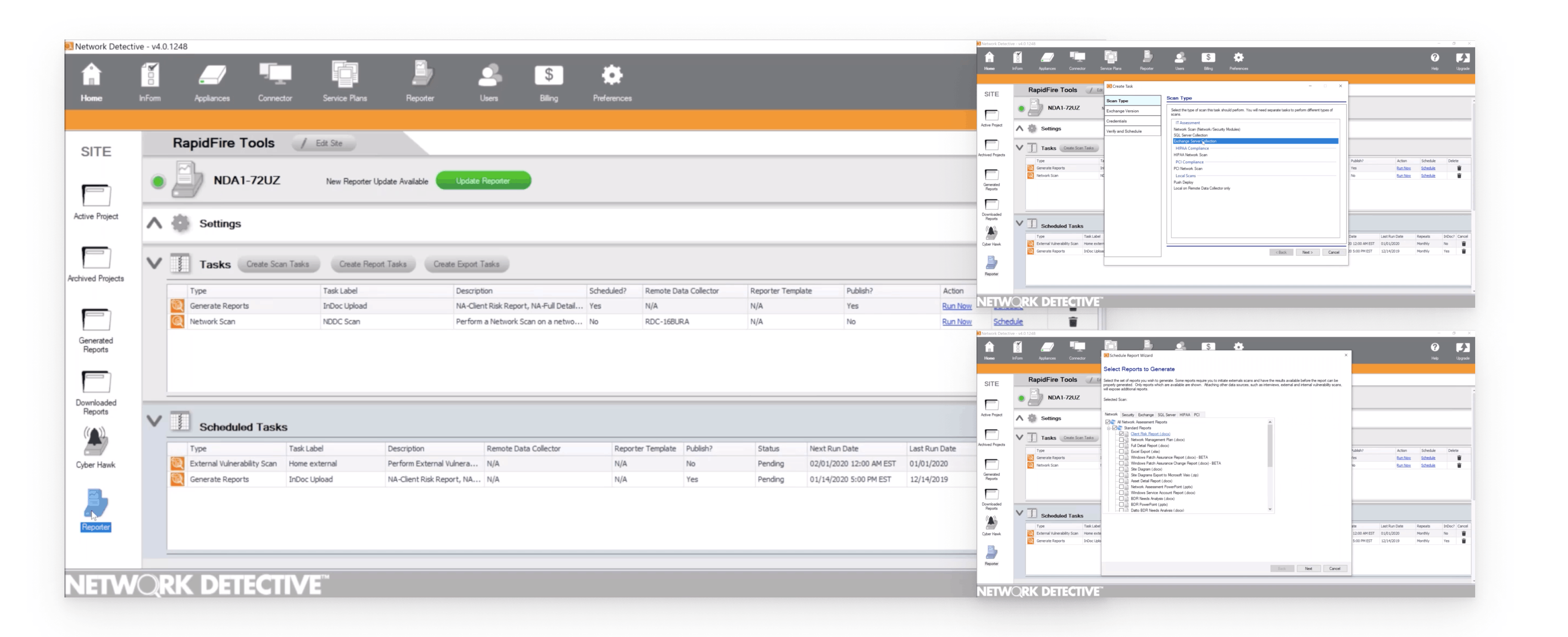Click the green Update Reporter button

tap(483, 181)
